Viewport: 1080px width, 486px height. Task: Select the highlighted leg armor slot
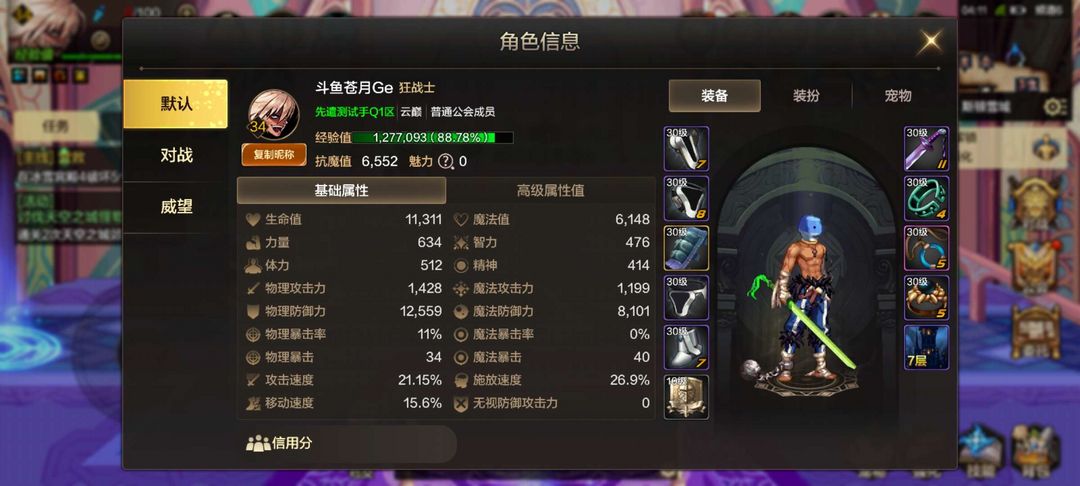(686, 248)
